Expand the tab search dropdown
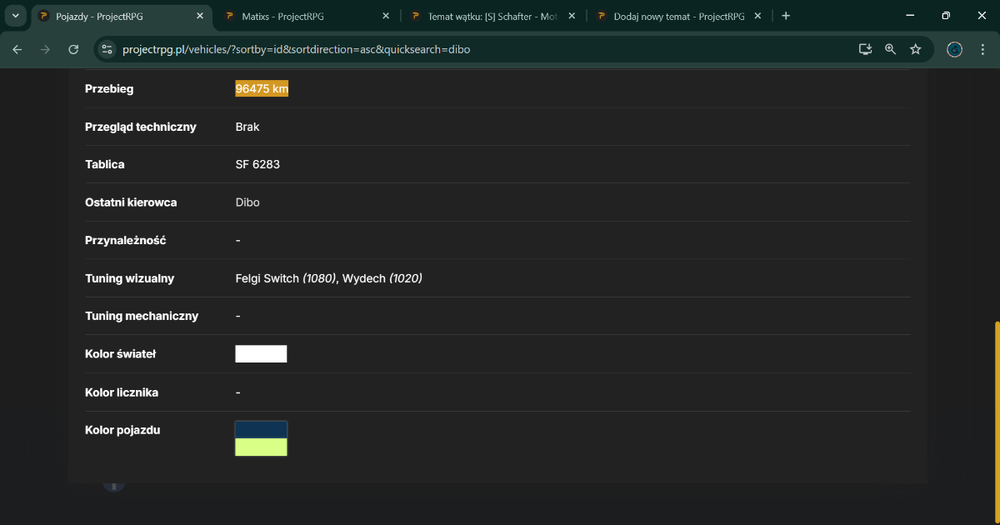Image resolution: width=1000 pixels, height=525 pixels. [x=15, y=16]
